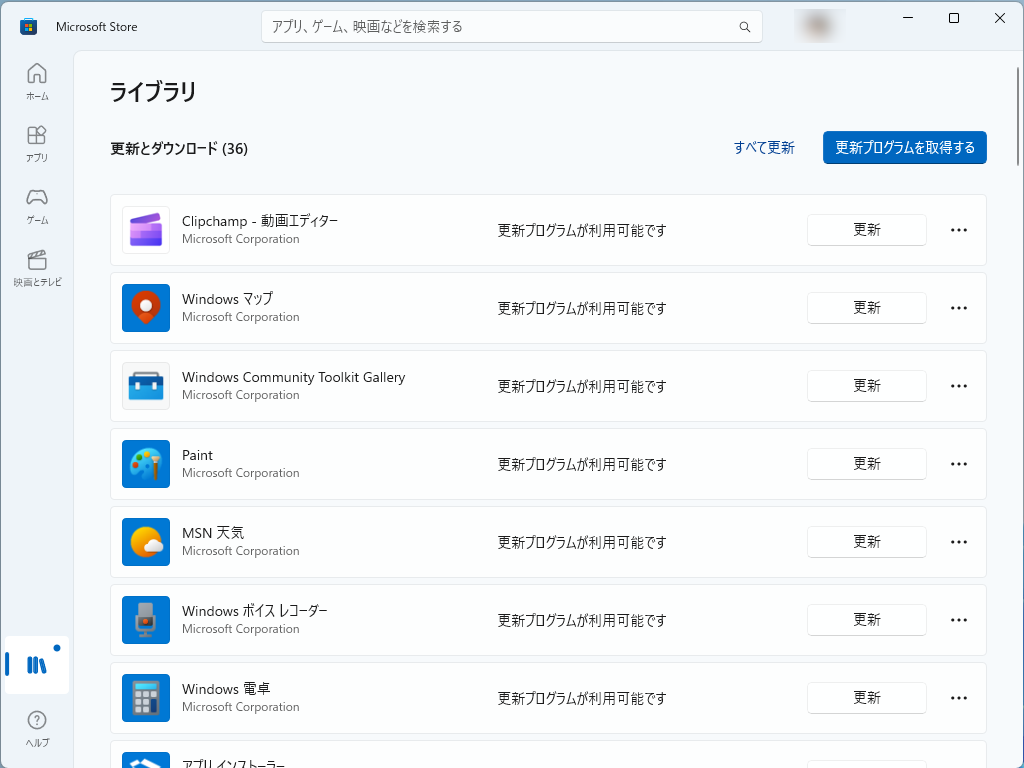
Task: Open the Windows Community Toolkit Gallery icon
Action: point(146,385)
